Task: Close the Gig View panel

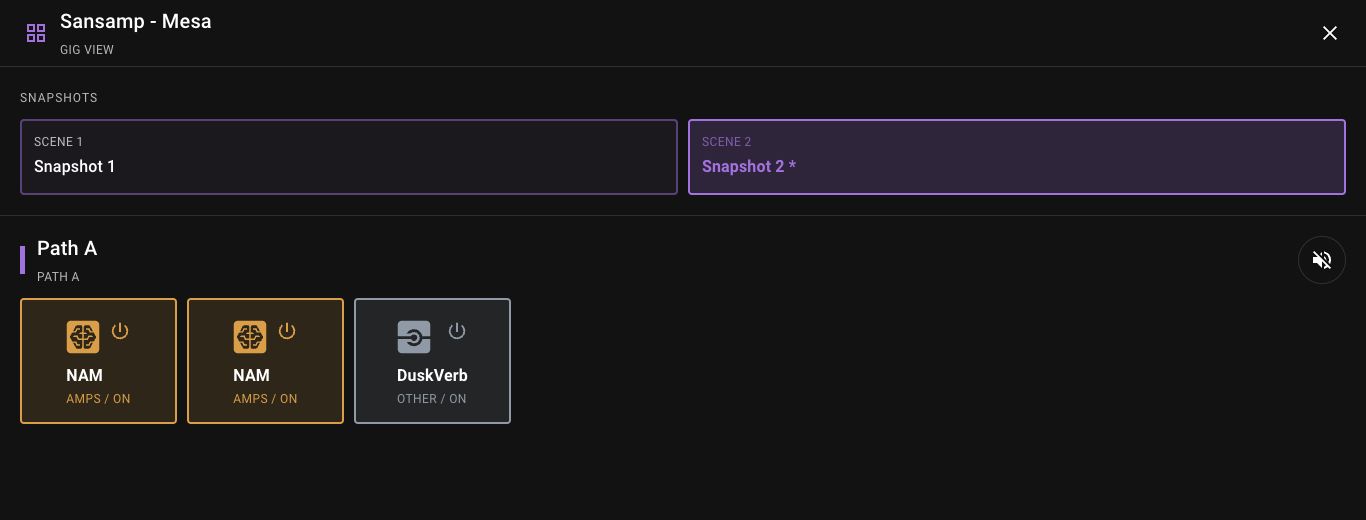Action: point(1330,33)
